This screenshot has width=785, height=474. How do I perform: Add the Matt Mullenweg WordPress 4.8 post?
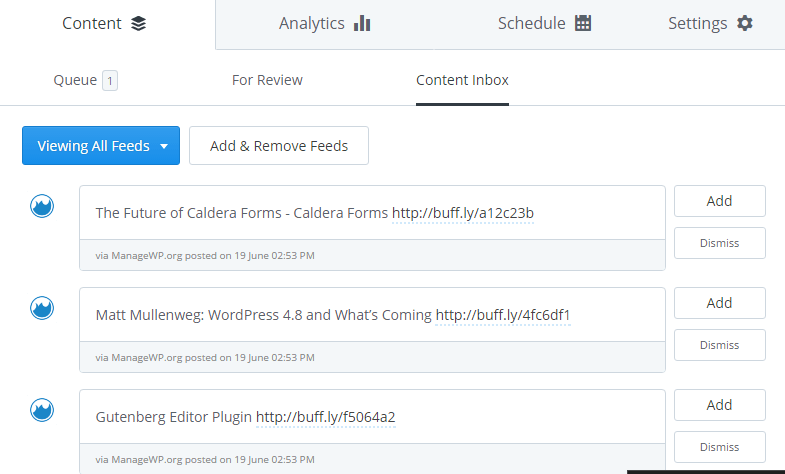[x=719, y=303]
